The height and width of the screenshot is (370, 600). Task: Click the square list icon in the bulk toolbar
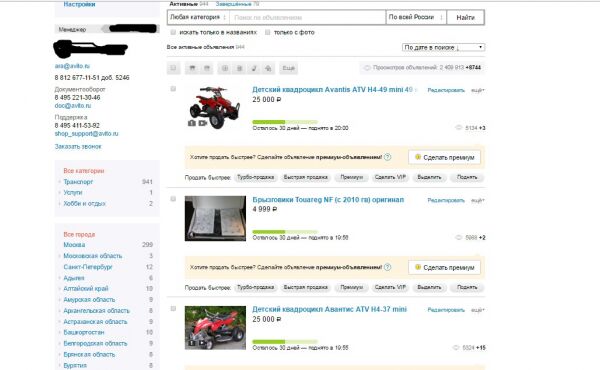[240, 68]
